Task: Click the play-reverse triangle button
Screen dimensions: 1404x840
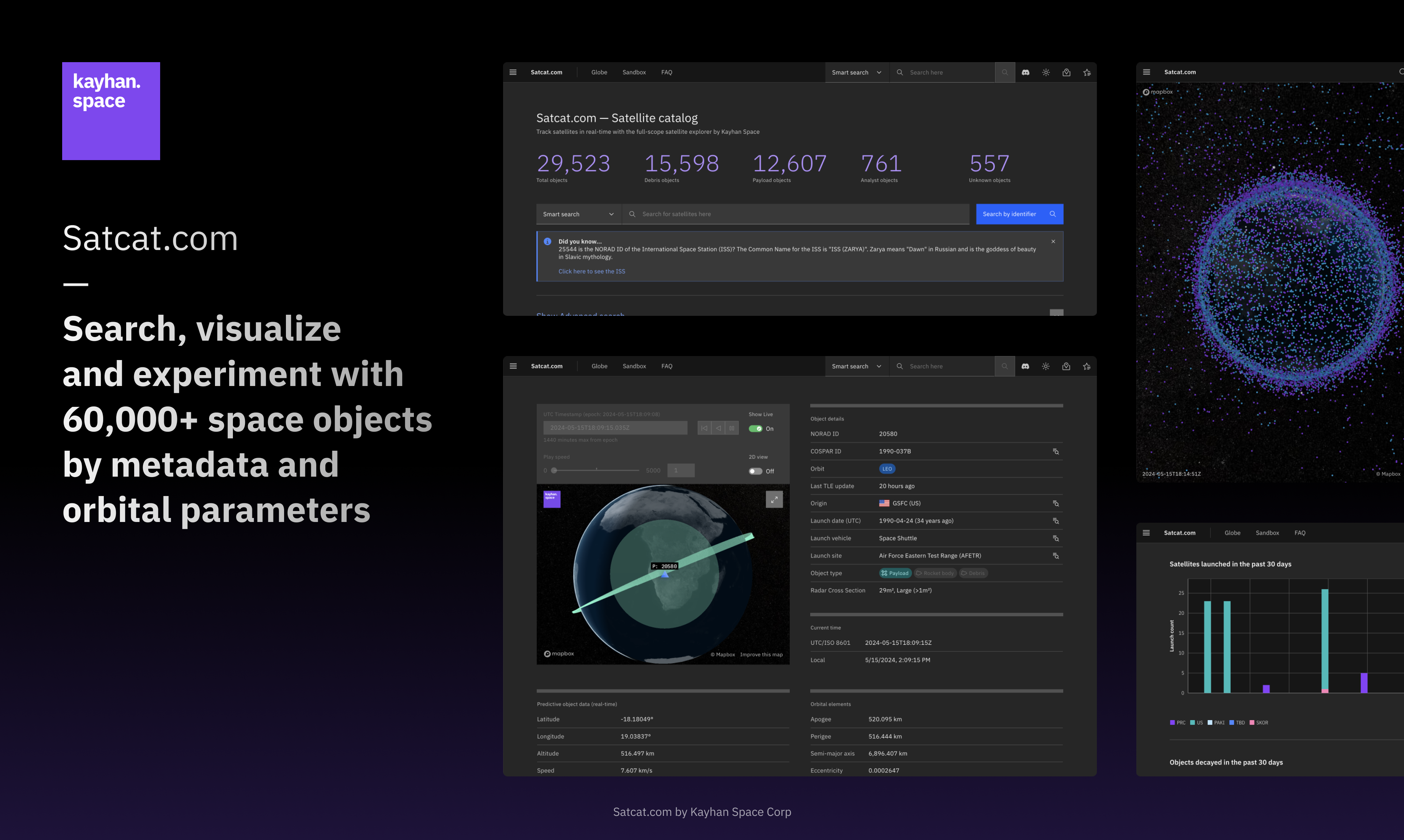Action: [718, 428]
